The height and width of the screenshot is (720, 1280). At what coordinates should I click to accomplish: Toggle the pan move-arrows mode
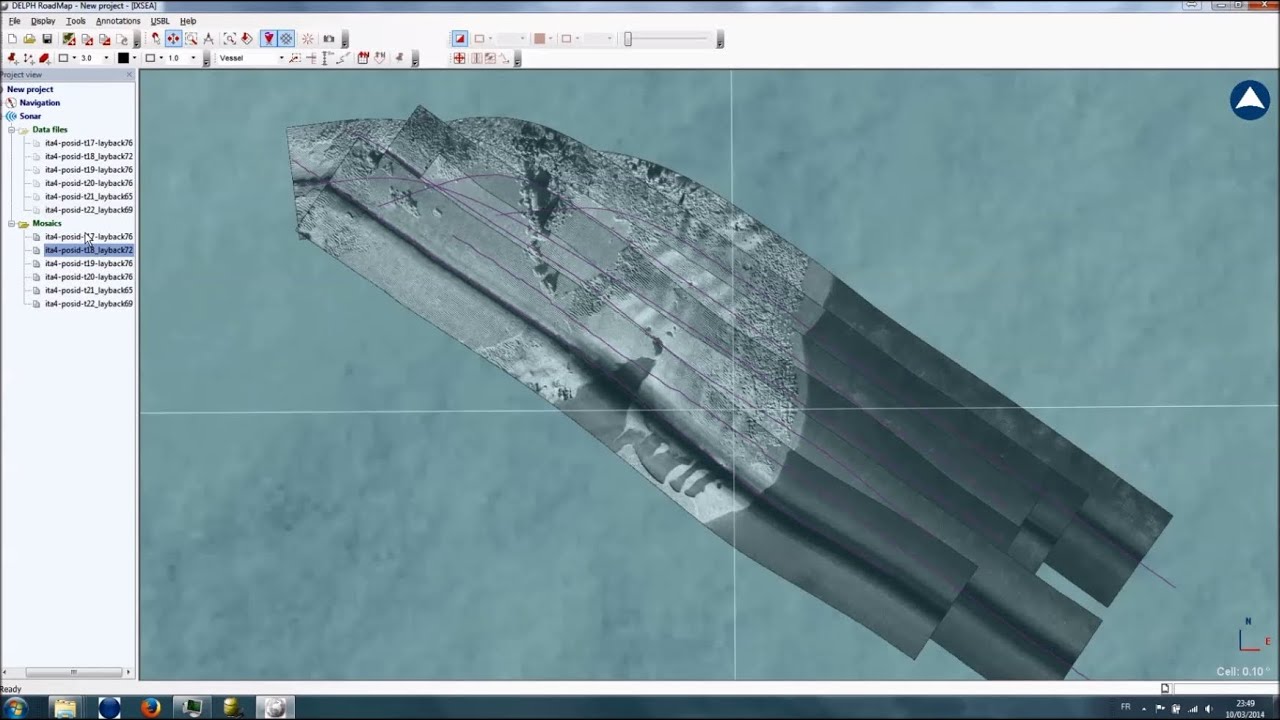[173, 39]
